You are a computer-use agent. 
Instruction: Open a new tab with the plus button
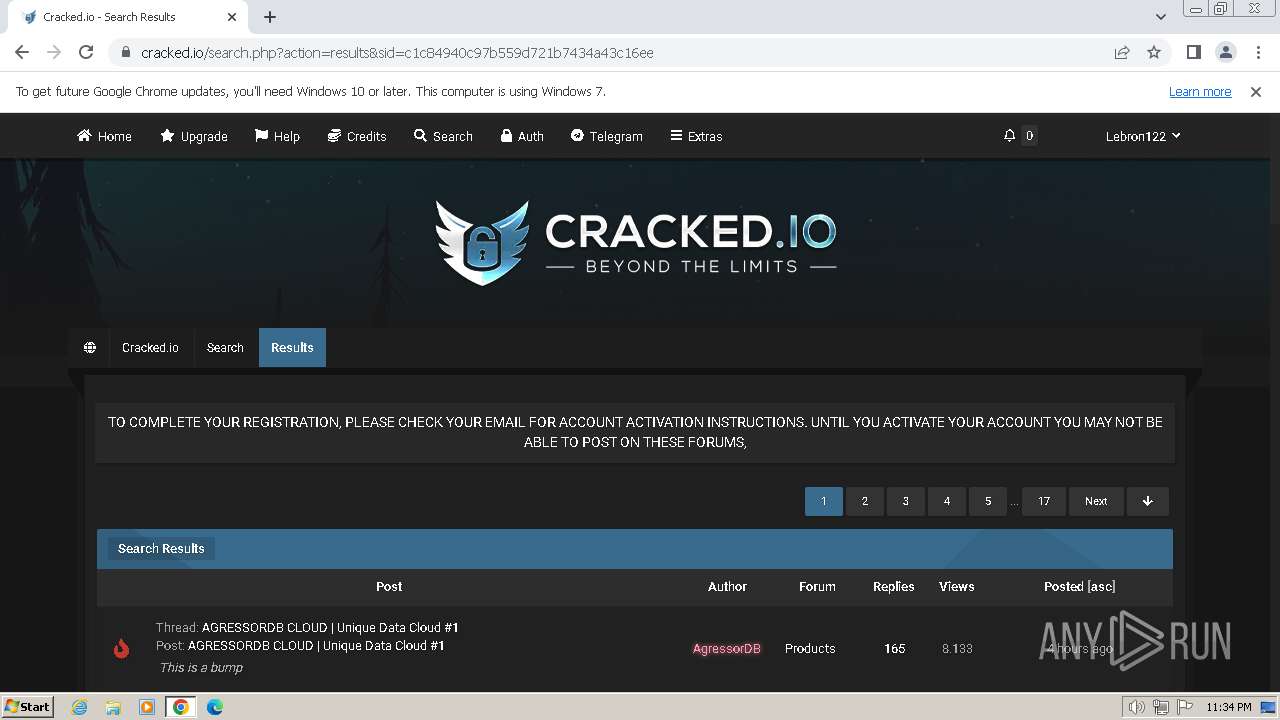pos(270,17)
